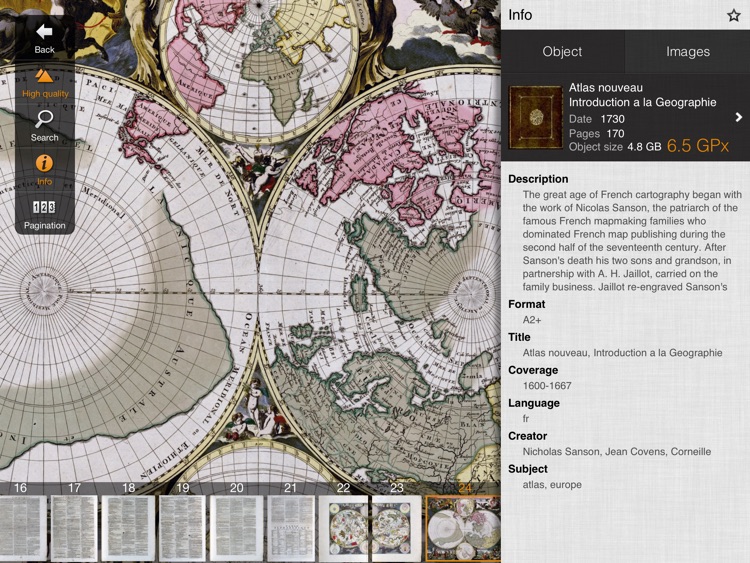Viewport: 750px width, 563px height.
Task: Toggle High quality mode
Action: click(x=45, y=84)
